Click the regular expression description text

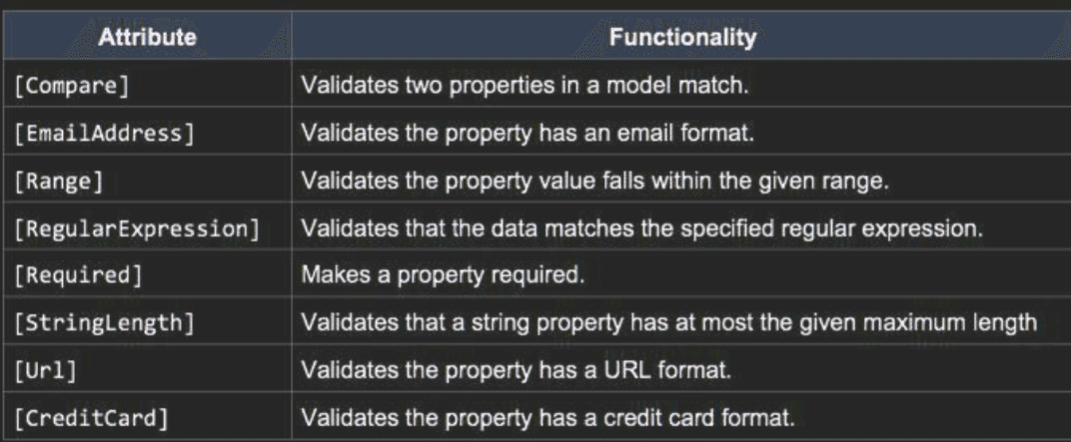[x=642, y=227]
